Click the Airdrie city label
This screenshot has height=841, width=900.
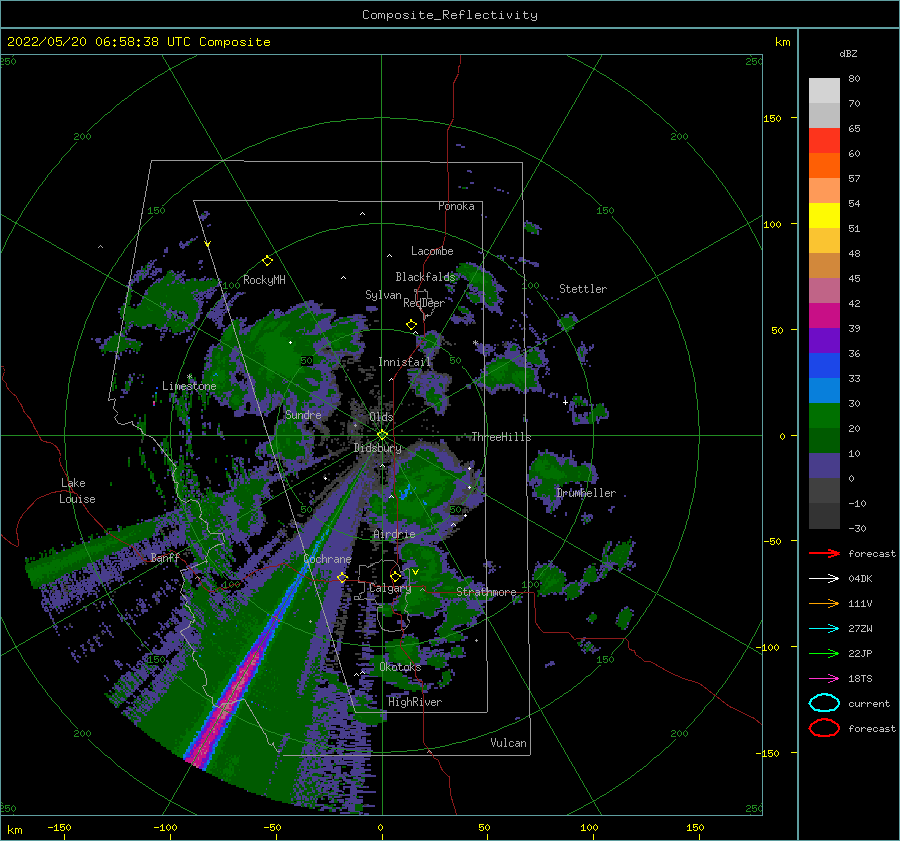click(394, 534)
